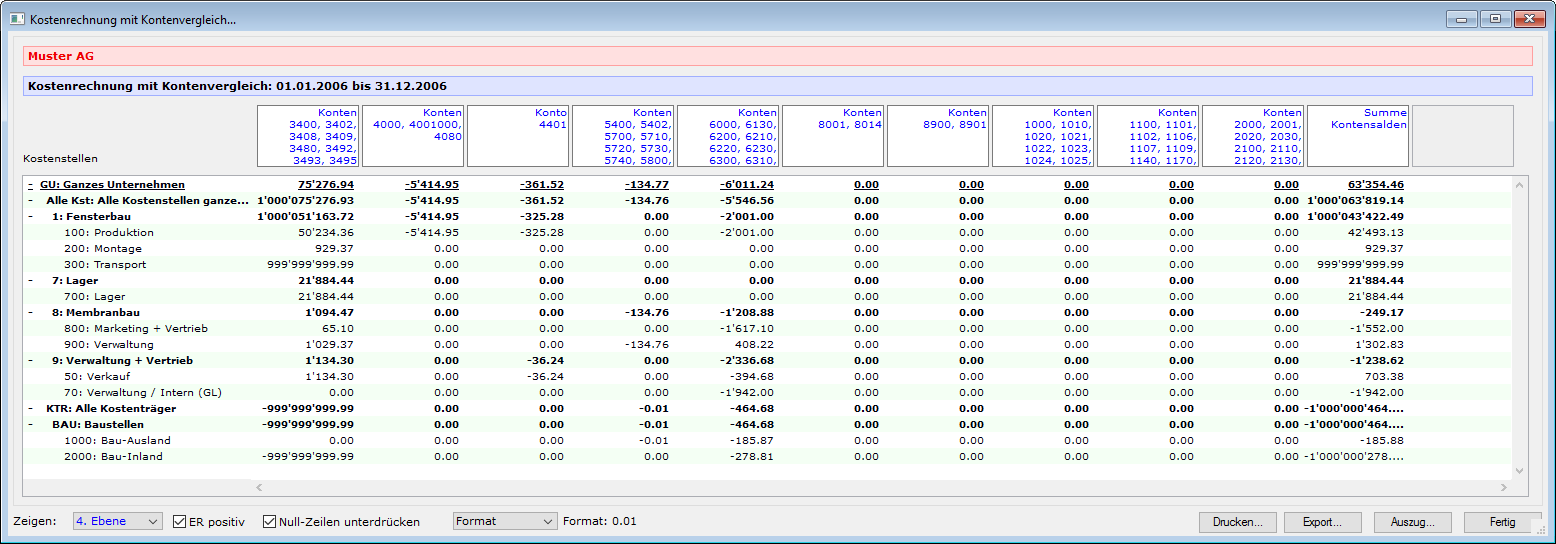
Task: Click the vertical scrollbar's down arrow
Action: tap(1520, 471)
